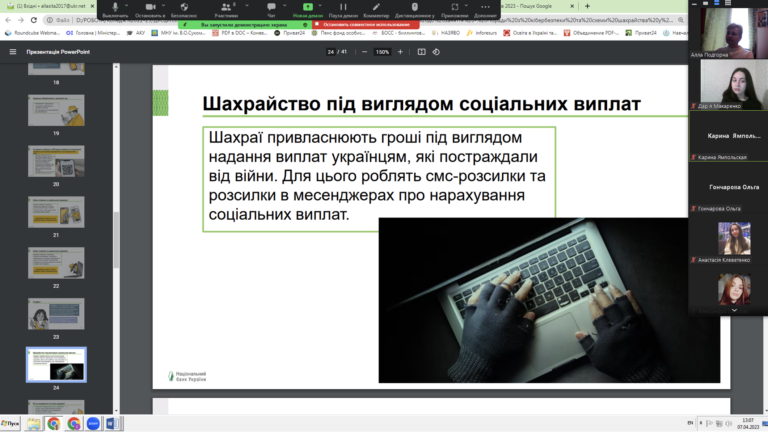Select slide 23 thumbnail
This screenshot has height=432, width=768.
pyautogui.click(x=56, y=314)
